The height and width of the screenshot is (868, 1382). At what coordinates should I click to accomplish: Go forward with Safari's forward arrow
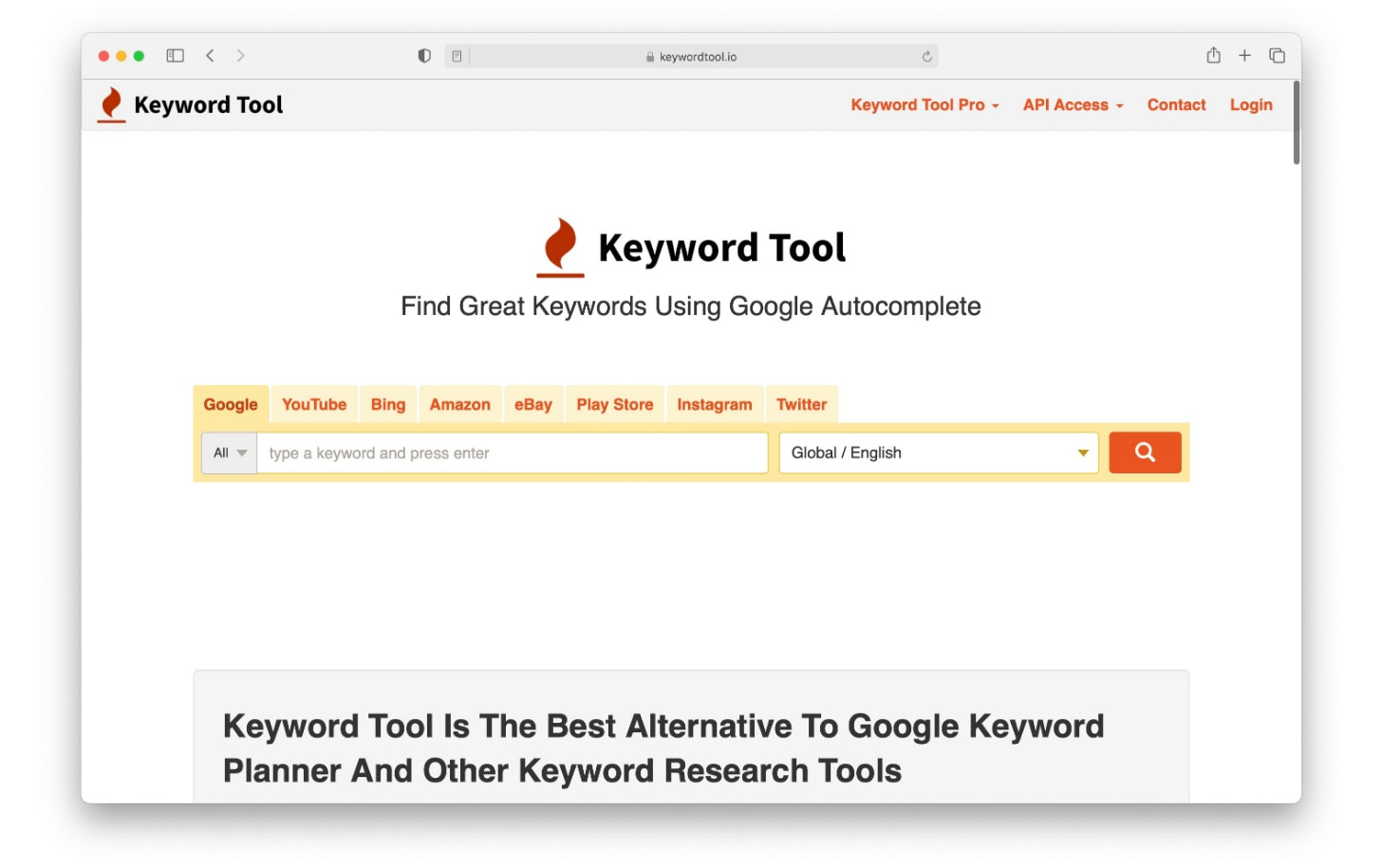[x=240, y=56]
